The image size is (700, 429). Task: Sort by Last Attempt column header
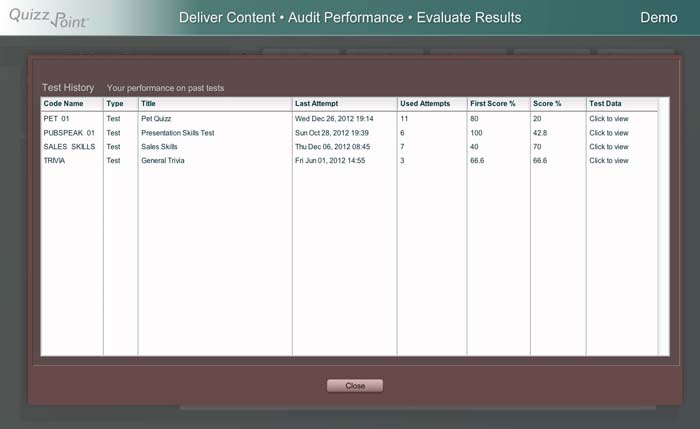[345, 104]
